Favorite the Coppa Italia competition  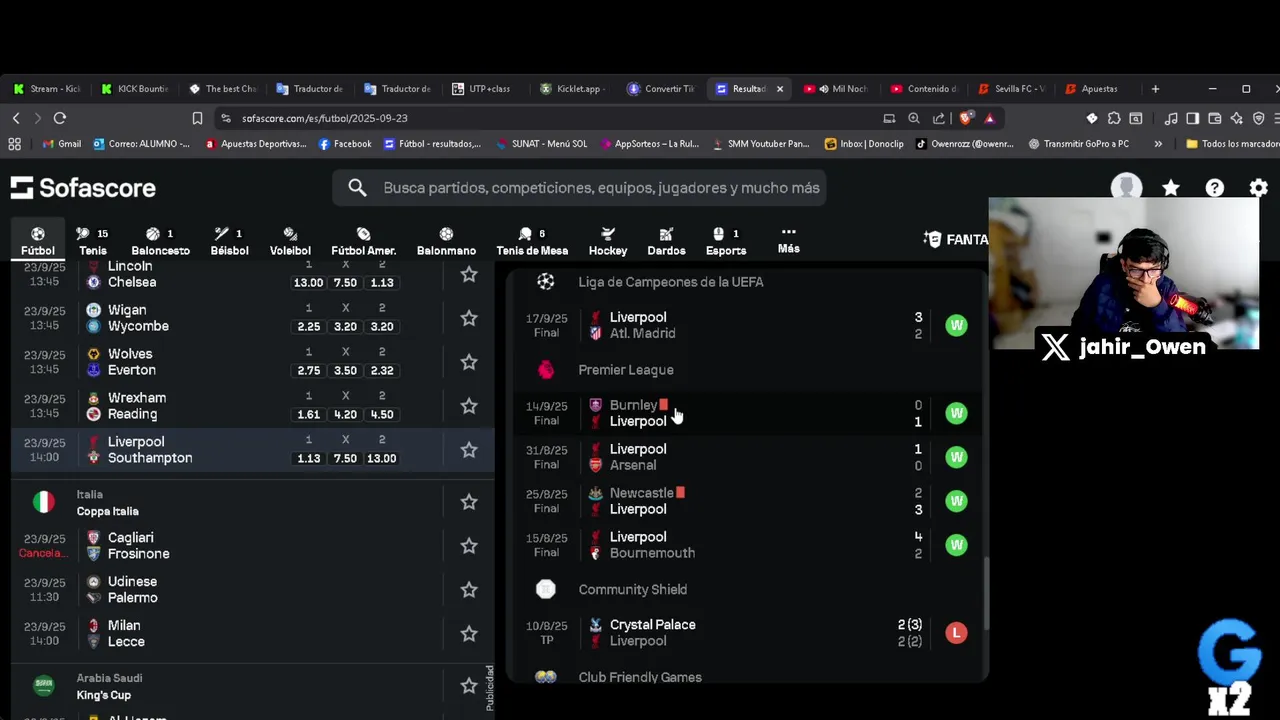click(x=469, y=502)
